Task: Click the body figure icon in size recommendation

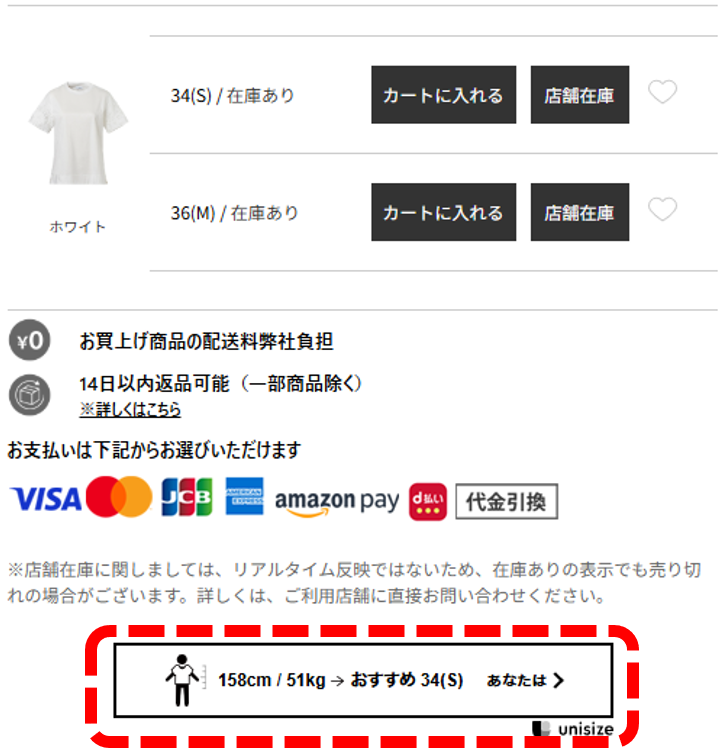Action: pyautogui.click(x=182, y=680)
